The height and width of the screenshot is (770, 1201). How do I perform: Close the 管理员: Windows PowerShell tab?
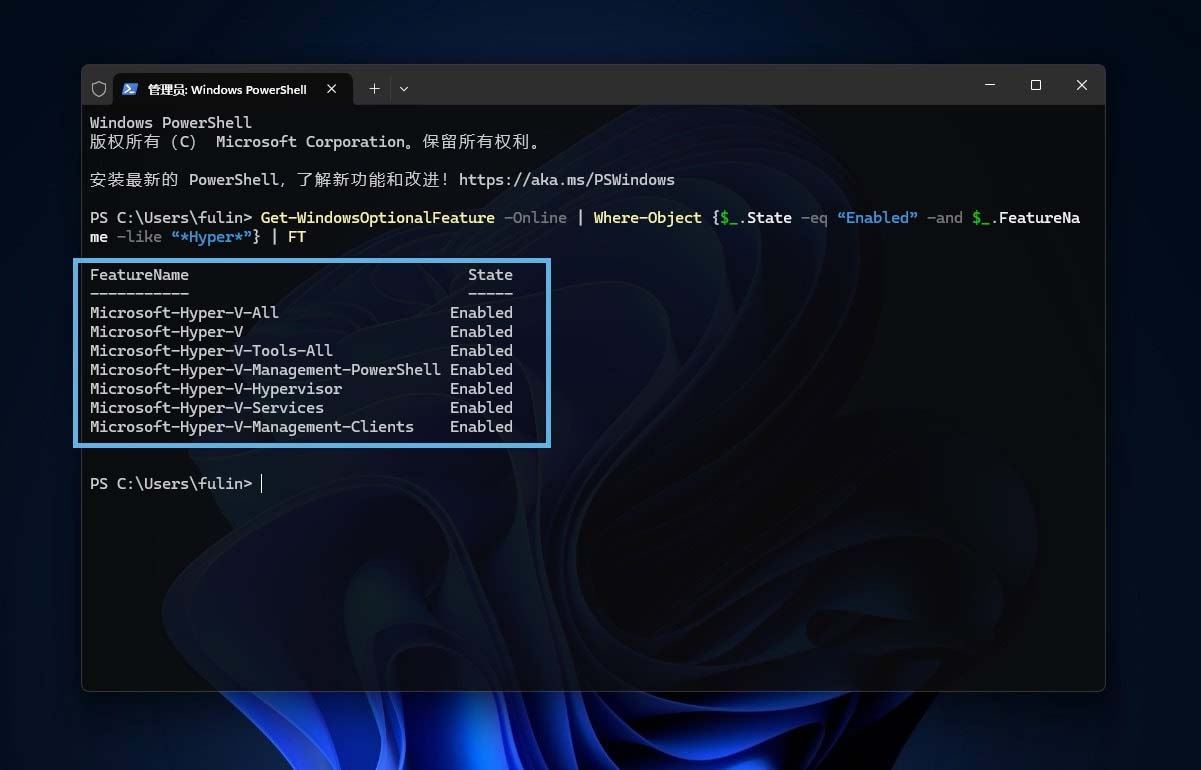[331, 88]
